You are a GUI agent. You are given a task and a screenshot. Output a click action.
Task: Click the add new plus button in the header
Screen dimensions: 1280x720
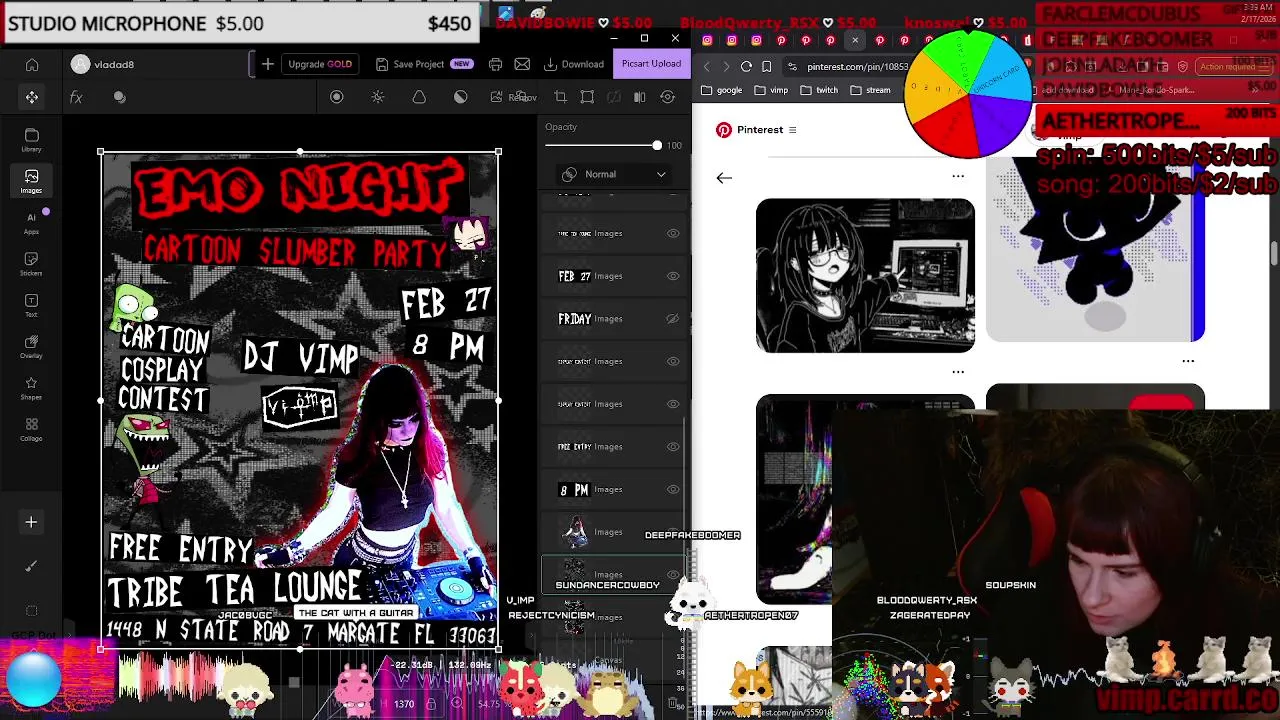pyautogui.click(x=268, y=64)
